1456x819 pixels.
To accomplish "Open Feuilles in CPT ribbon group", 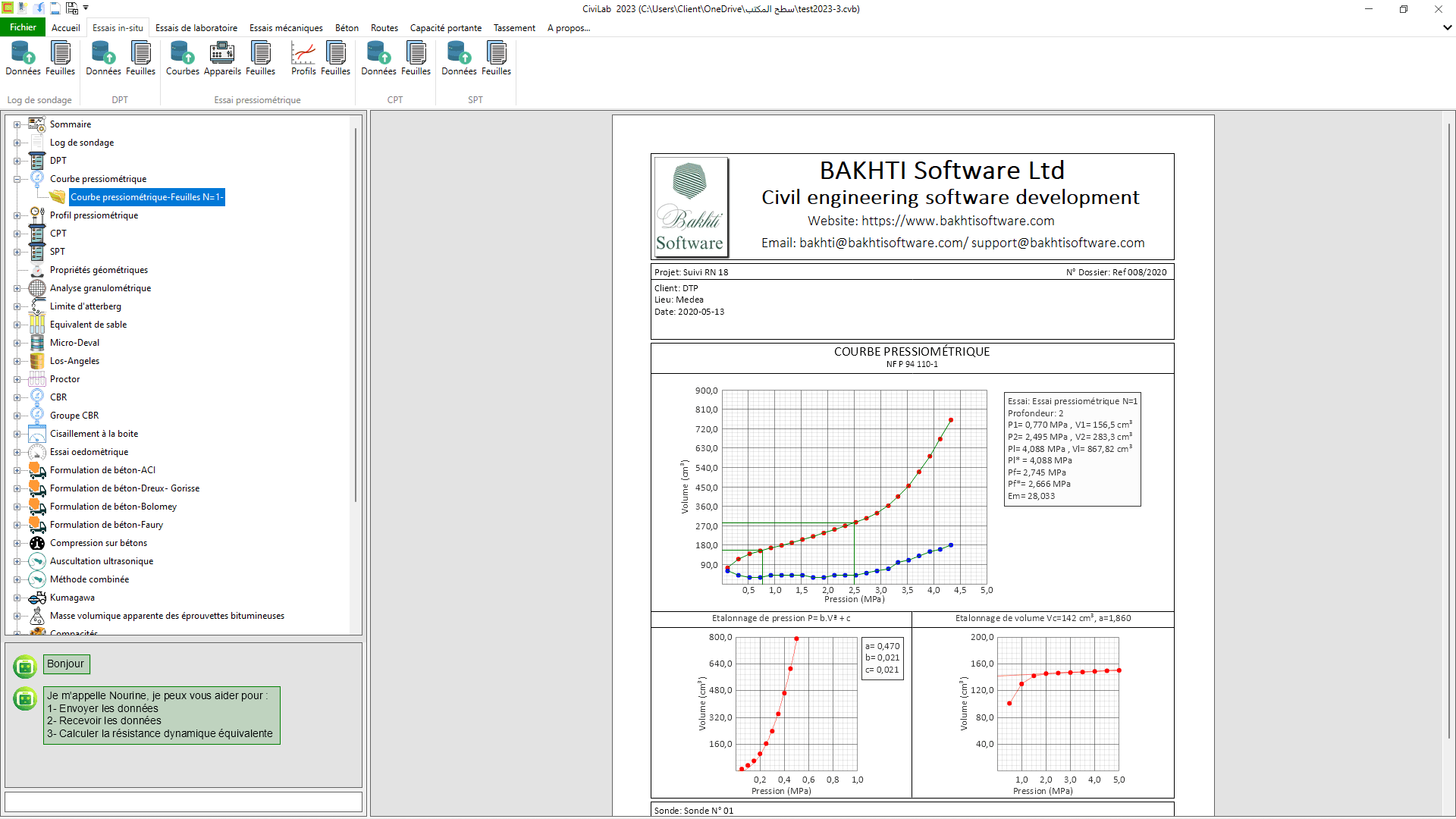I will tap(416, 58).
